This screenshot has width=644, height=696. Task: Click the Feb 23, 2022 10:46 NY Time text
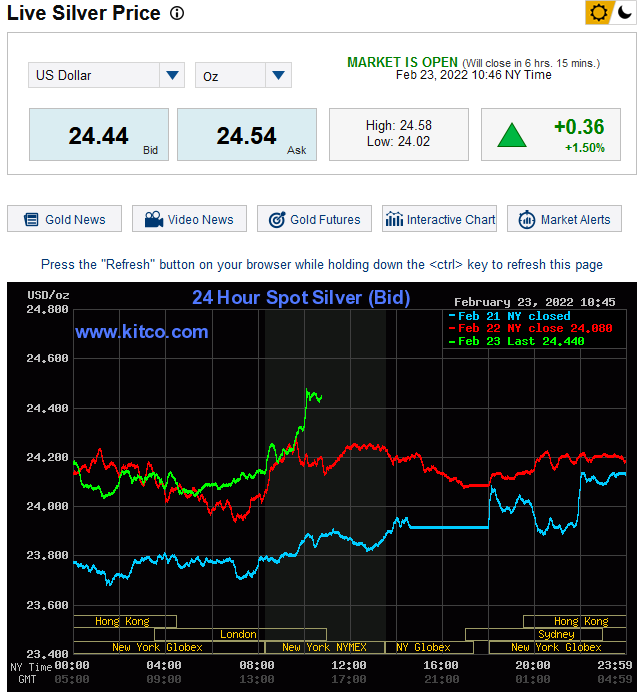[x=474, y=75]
